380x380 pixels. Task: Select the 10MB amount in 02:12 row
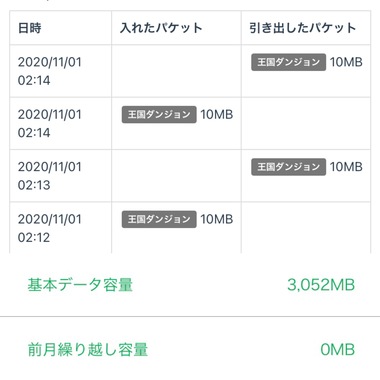217,219
